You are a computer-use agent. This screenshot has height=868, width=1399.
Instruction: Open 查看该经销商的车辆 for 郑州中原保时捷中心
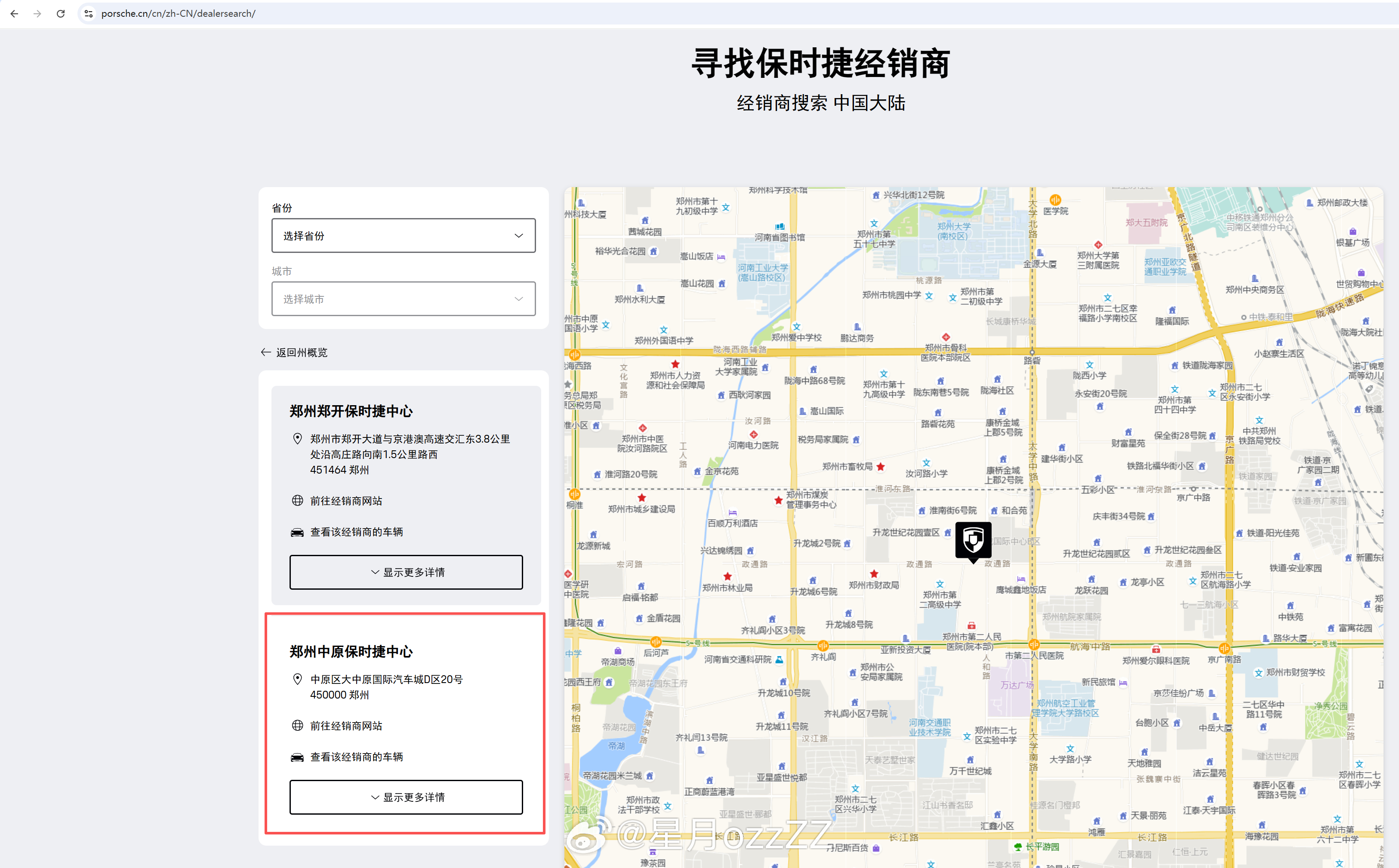coord(357,757)
